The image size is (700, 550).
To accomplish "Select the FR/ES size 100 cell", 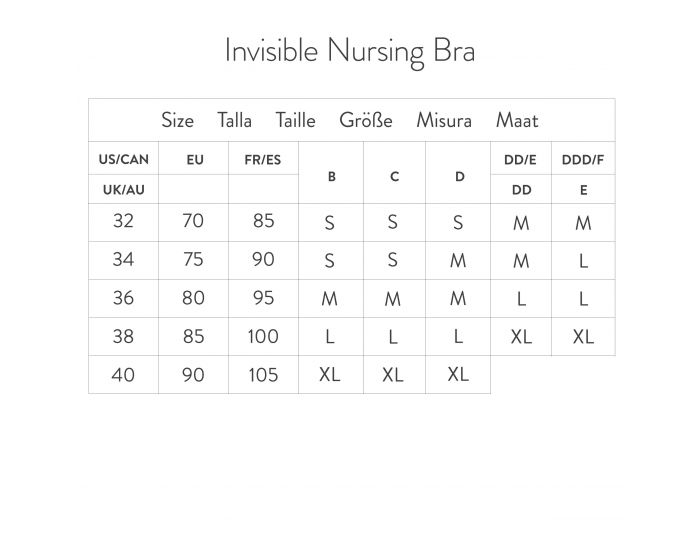I will [263, 336].
